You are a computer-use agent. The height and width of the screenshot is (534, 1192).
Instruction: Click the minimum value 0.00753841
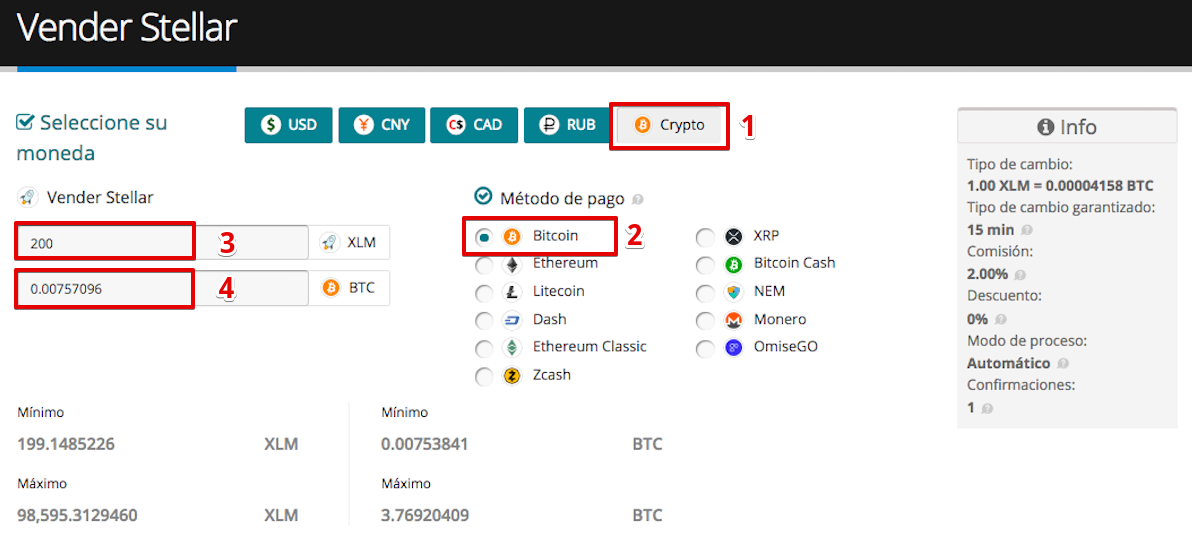tap(425, 444)
